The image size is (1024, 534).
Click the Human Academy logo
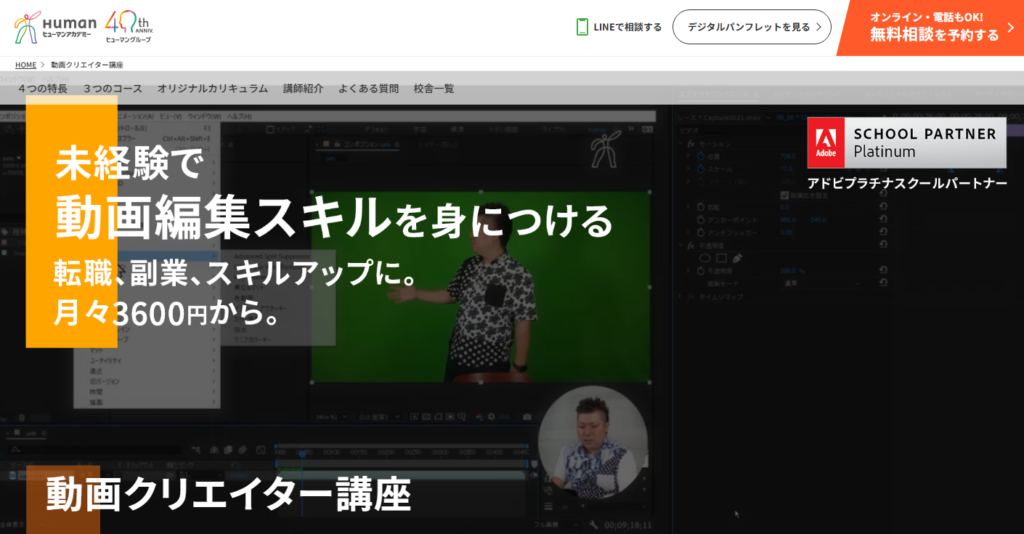pyautogui.click(x=56, y=27)
